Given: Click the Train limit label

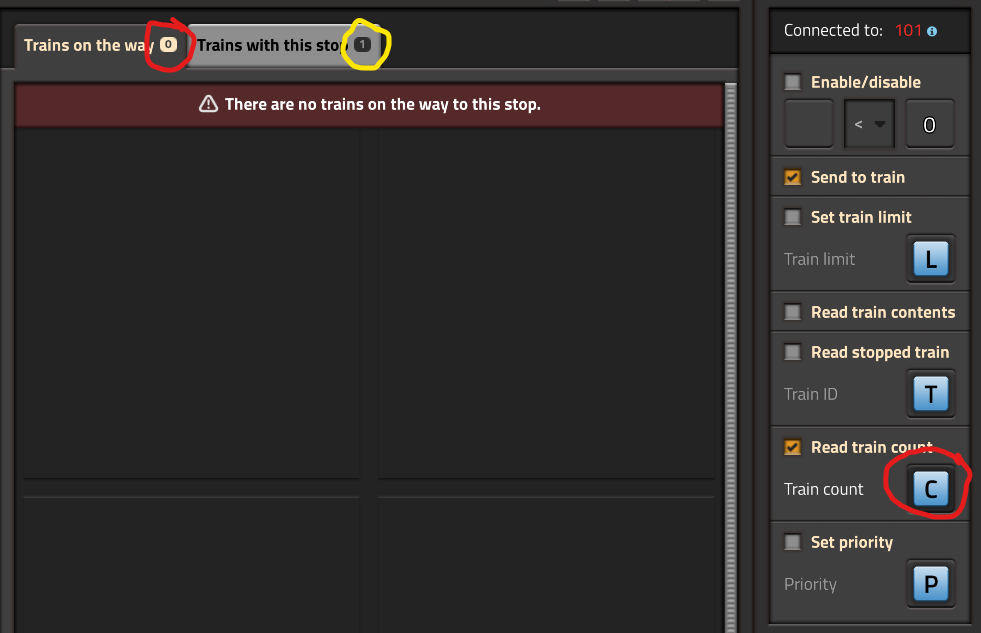Looking at the screenshot, I should coord(819,259).
